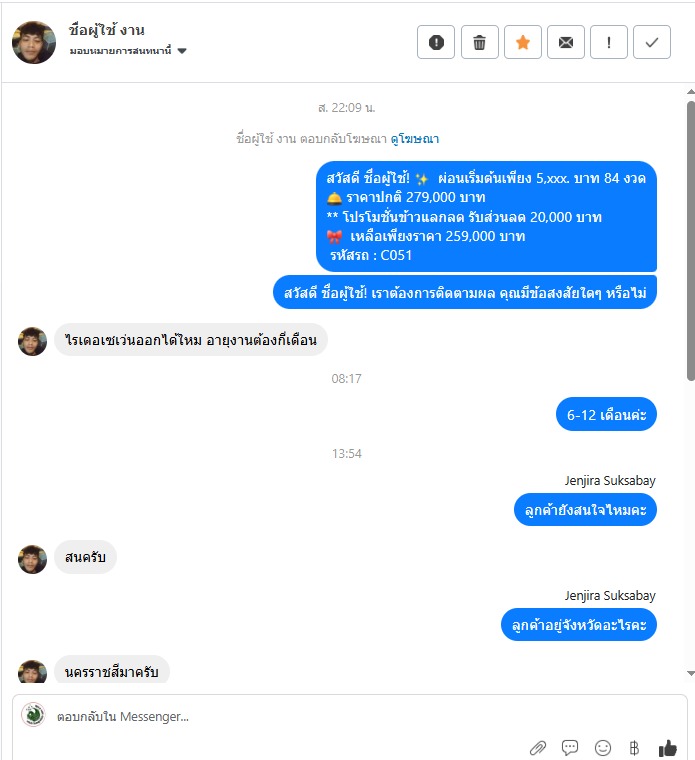Image resolution: width=695 pixels, height=760 pixels.
Task: Mark conversation as spam with exclamation circle icon
Action: (x=436, y=42)
